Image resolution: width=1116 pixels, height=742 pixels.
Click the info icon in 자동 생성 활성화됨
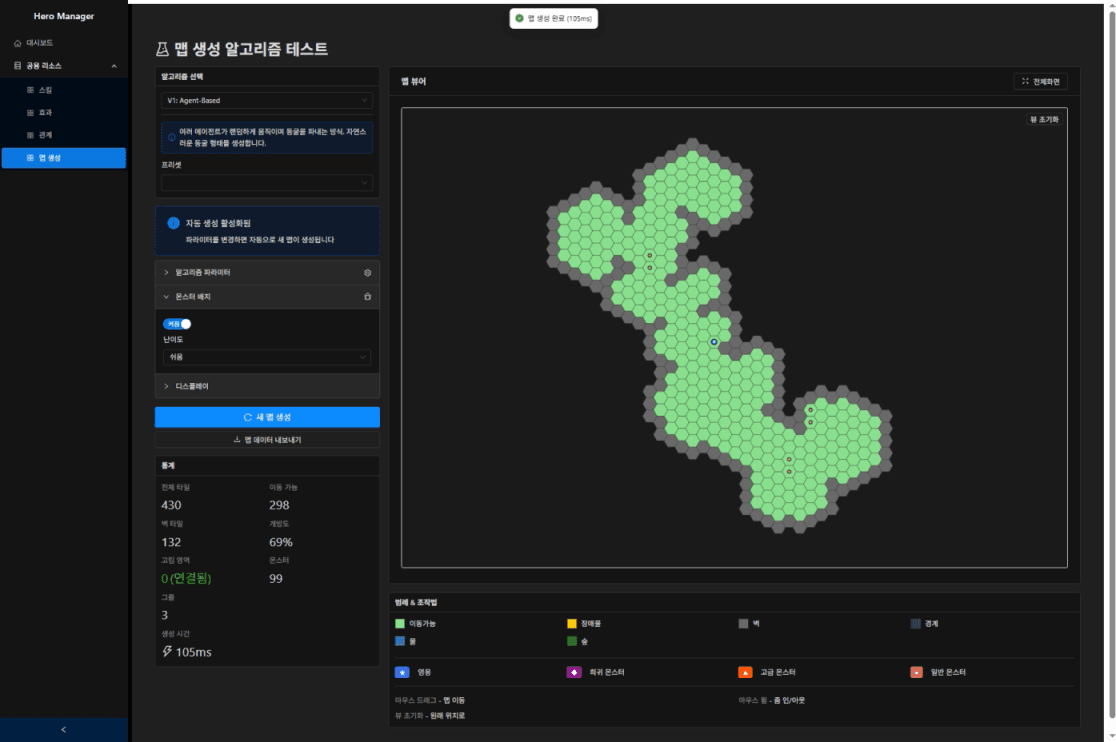[x=173, y=223]
